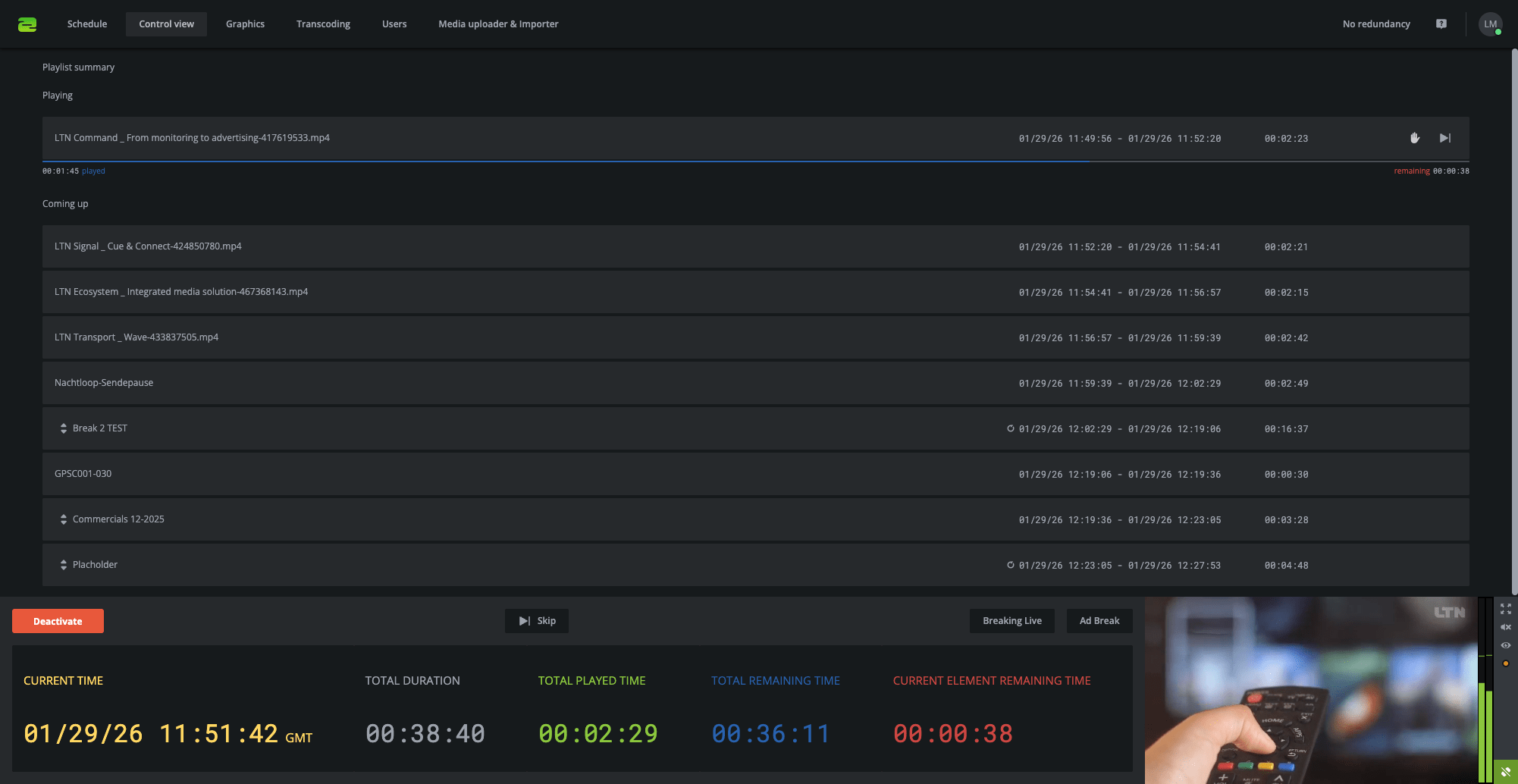This screenshot has width=1518, height=784.
Task: Enter fullscreen on the video preview
Action: point(1506,609)
